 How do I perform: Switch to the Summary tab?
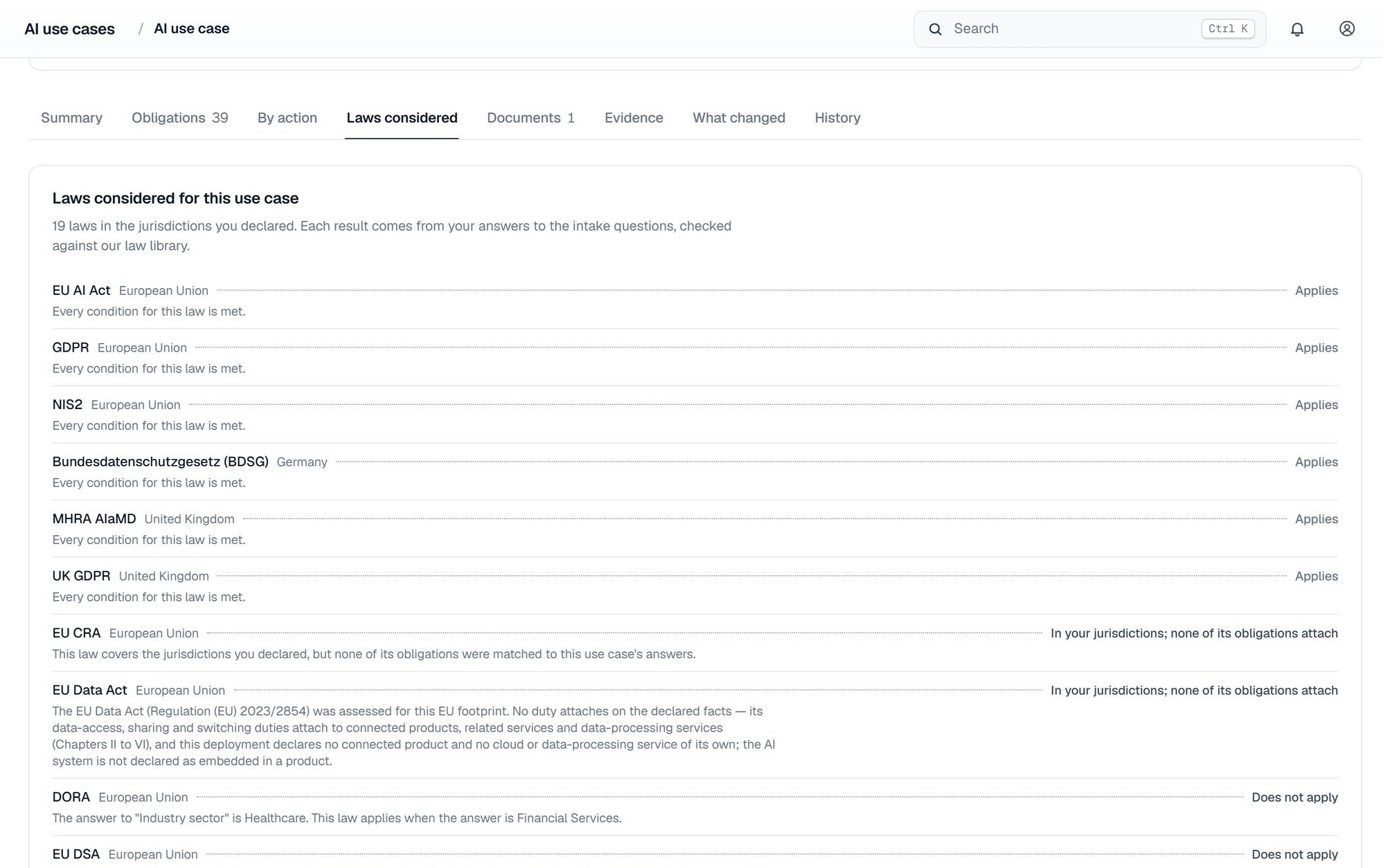coord(71,118)
